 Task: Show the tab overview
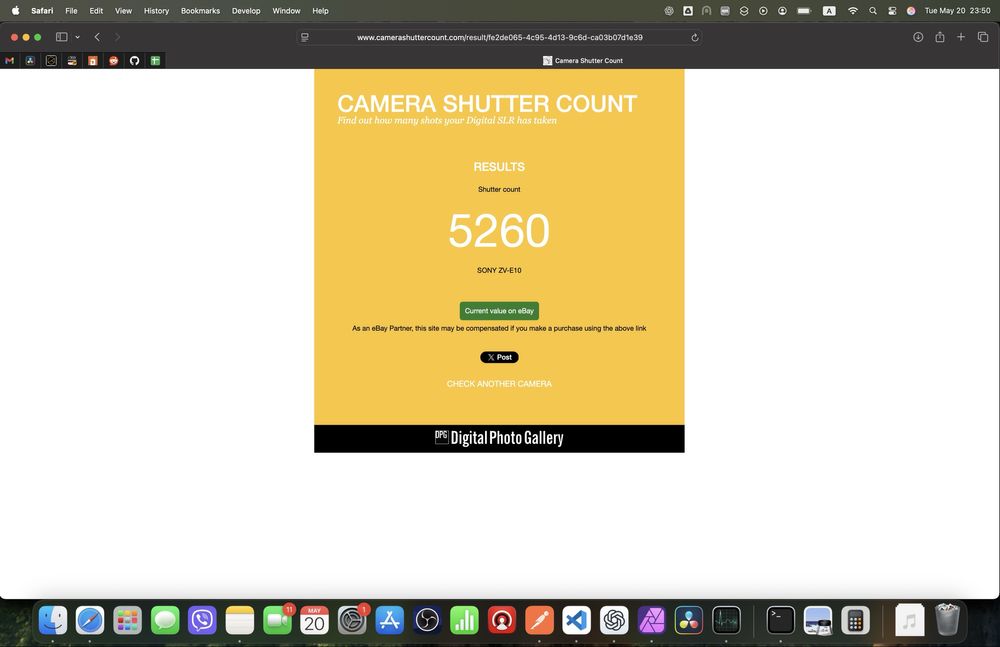[x=983, y=37]
